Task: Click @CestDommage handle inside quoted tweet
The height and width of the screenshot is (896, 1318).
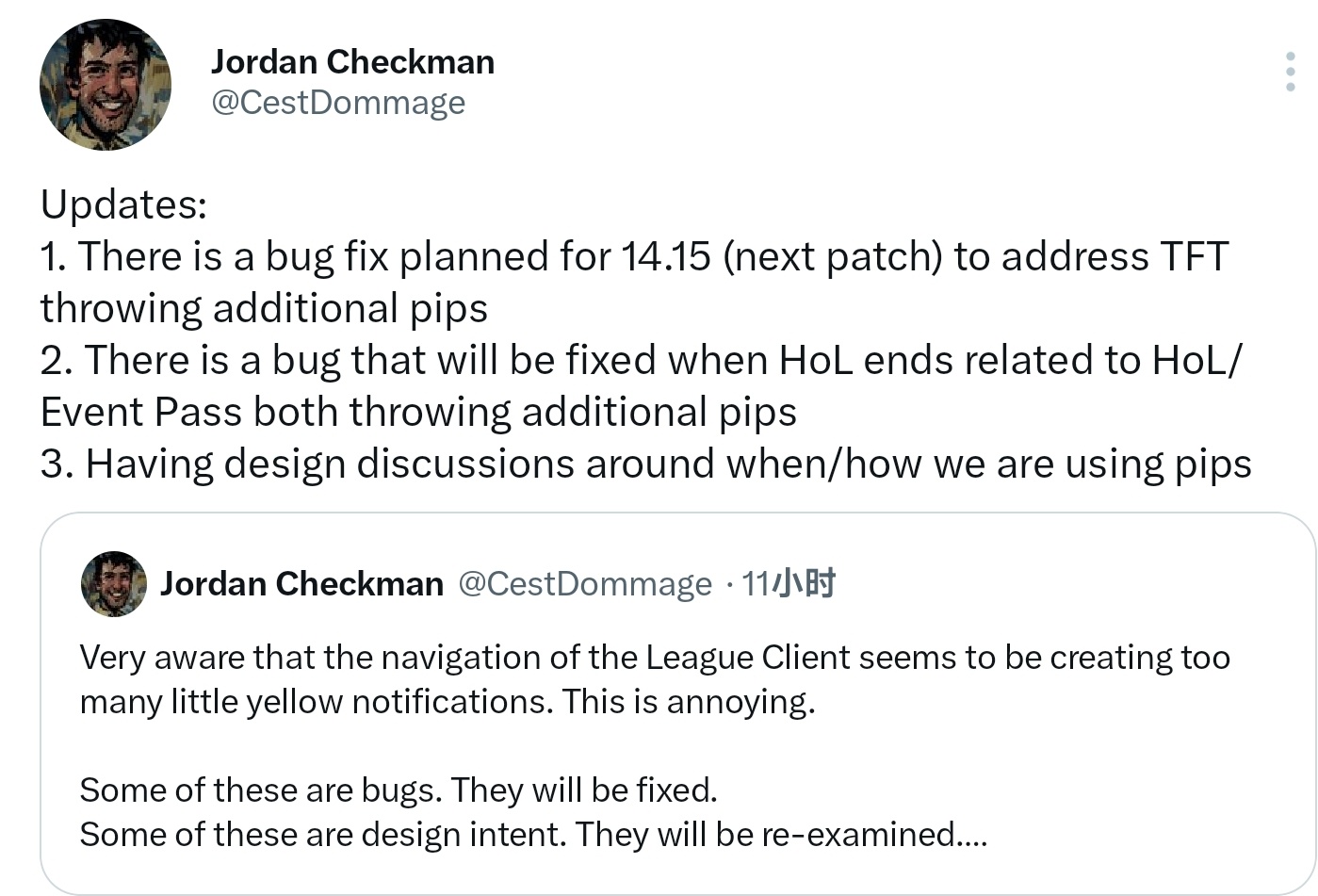Action: coord(585,584)
